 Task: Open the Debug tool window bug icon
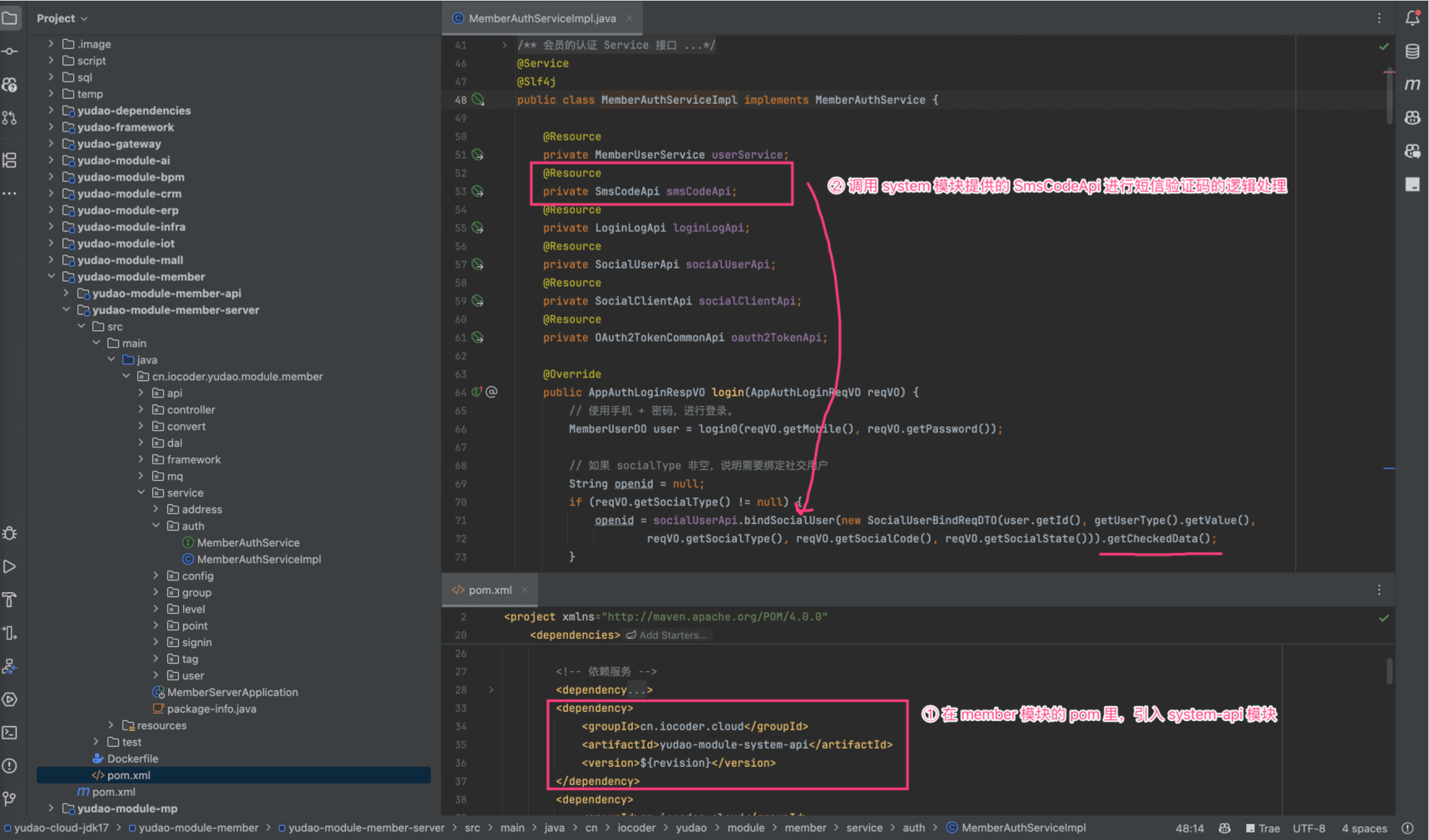tap(10, 533)
